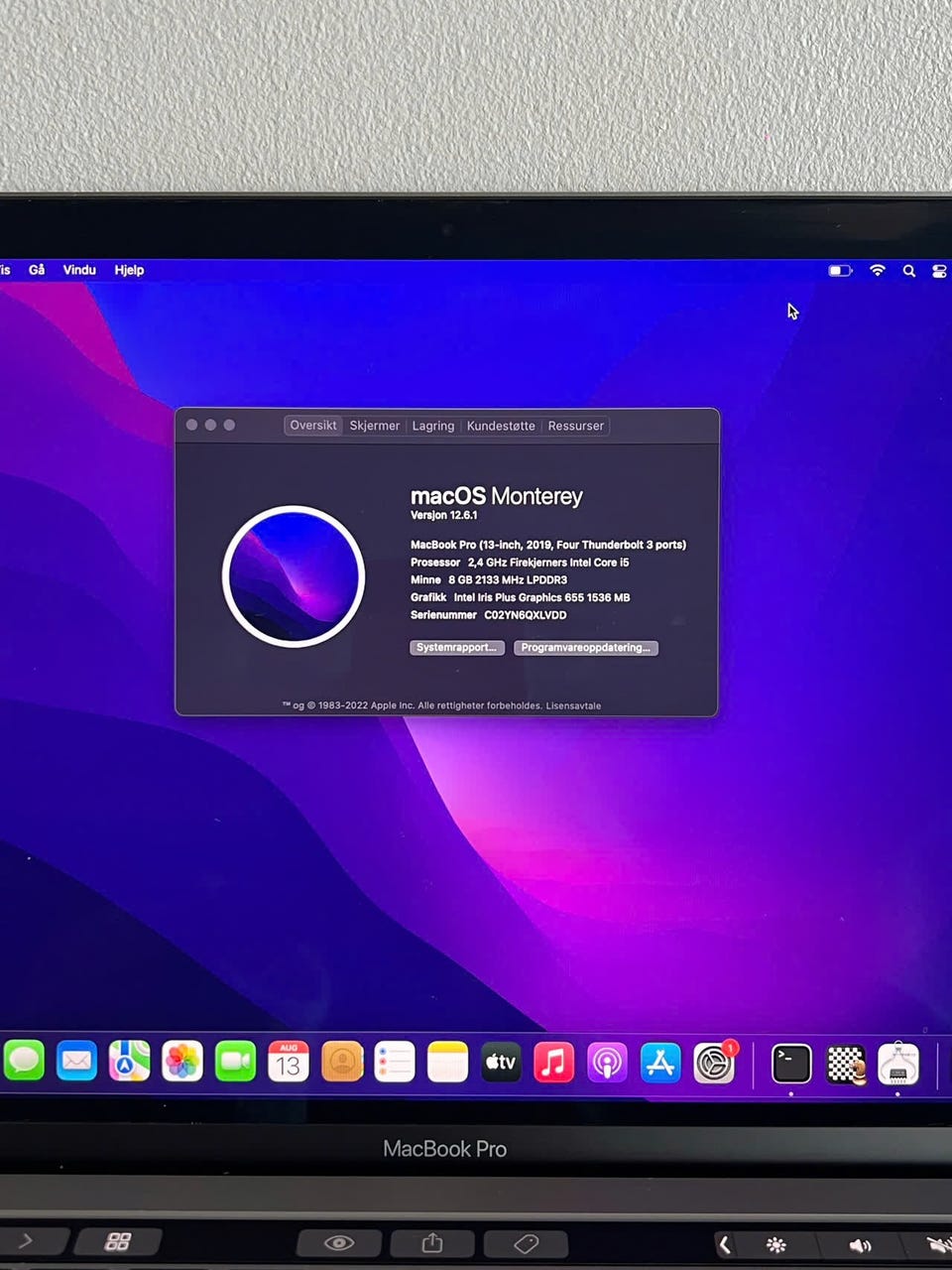This screenshot has width=952, height=1270.
Task: Click the 8 GB 2133 MHz LPDDR3 text
Action: click(508, 579)
